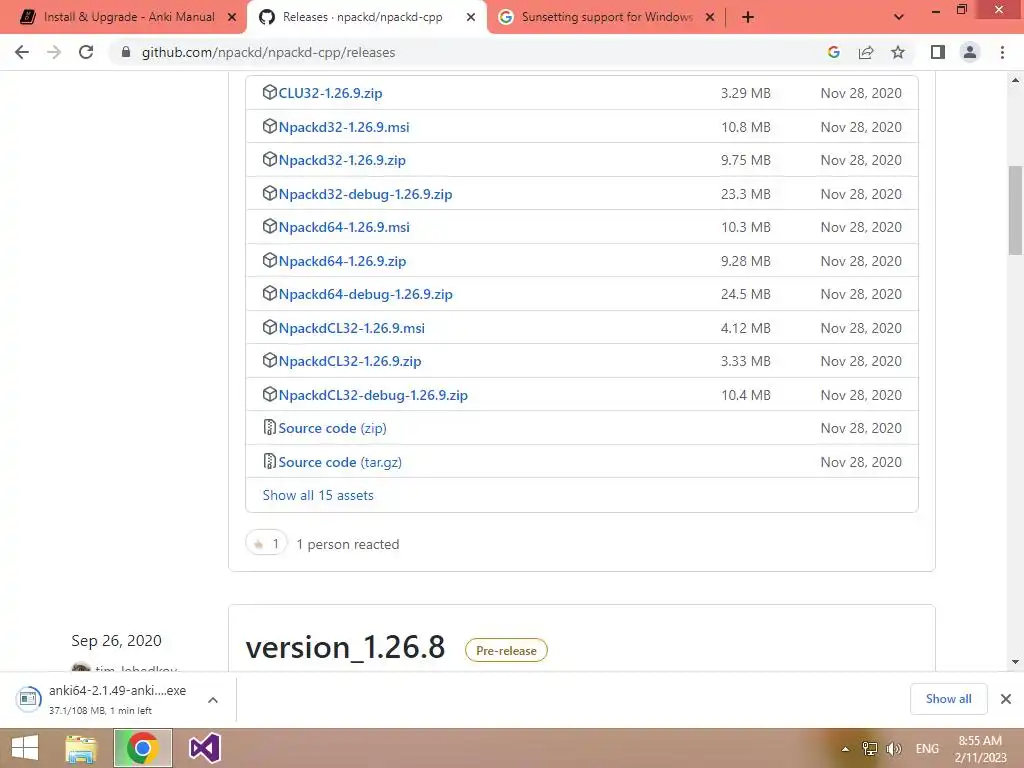Click Show all downloads button
The image size is (1024, 768).
coord(948,699)
